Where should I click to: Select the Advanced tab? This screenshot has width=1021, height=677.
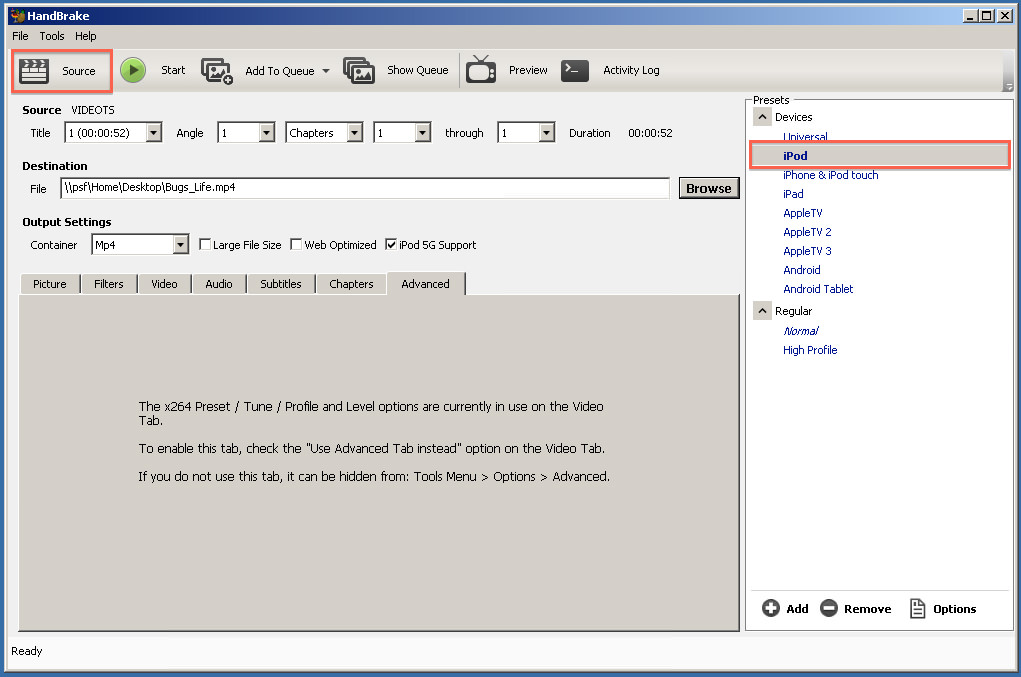point(426,284)
